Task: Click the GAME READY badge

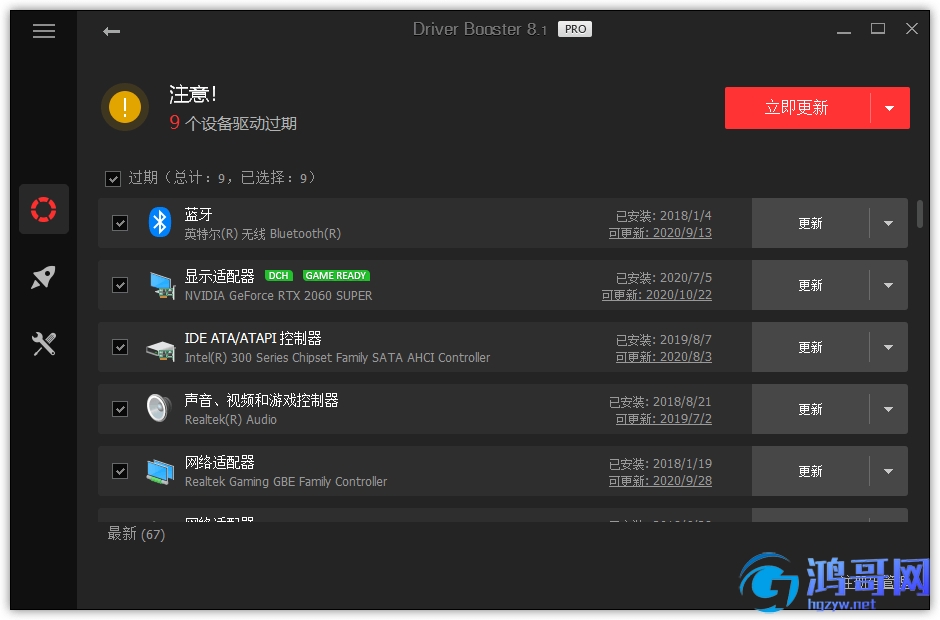Action: (336, 276)
